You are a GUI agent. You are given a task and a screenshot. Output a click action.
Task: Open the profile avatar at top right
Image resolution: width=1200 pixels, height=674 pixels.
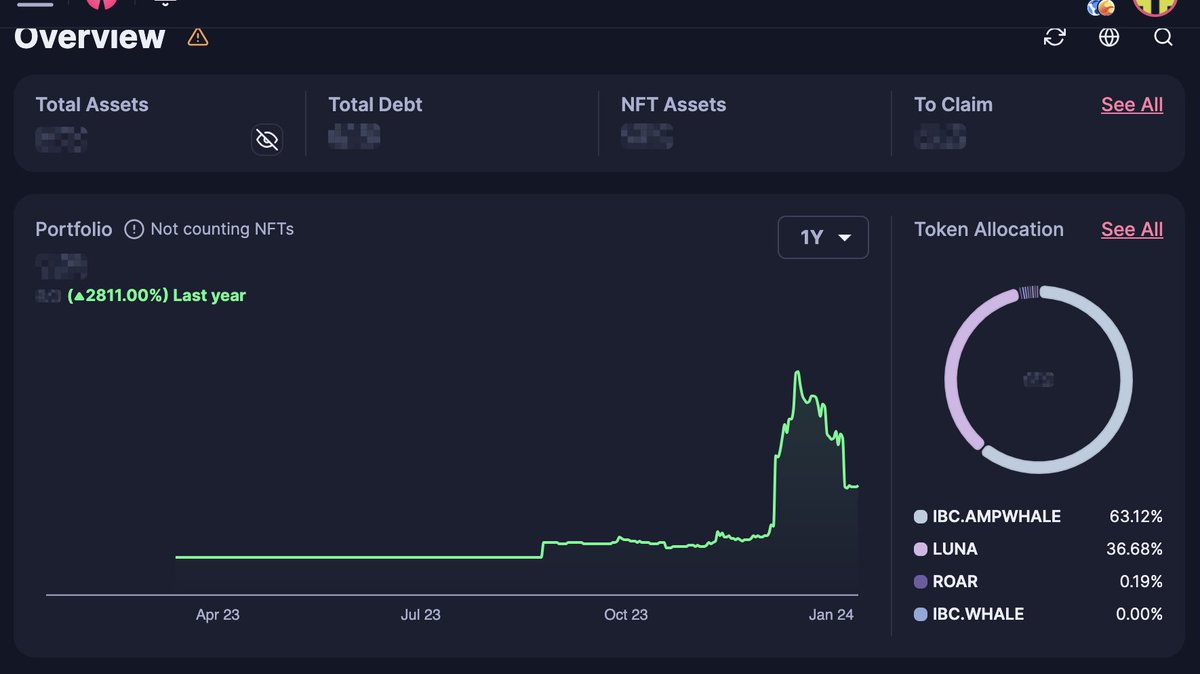click(1154, 4)
